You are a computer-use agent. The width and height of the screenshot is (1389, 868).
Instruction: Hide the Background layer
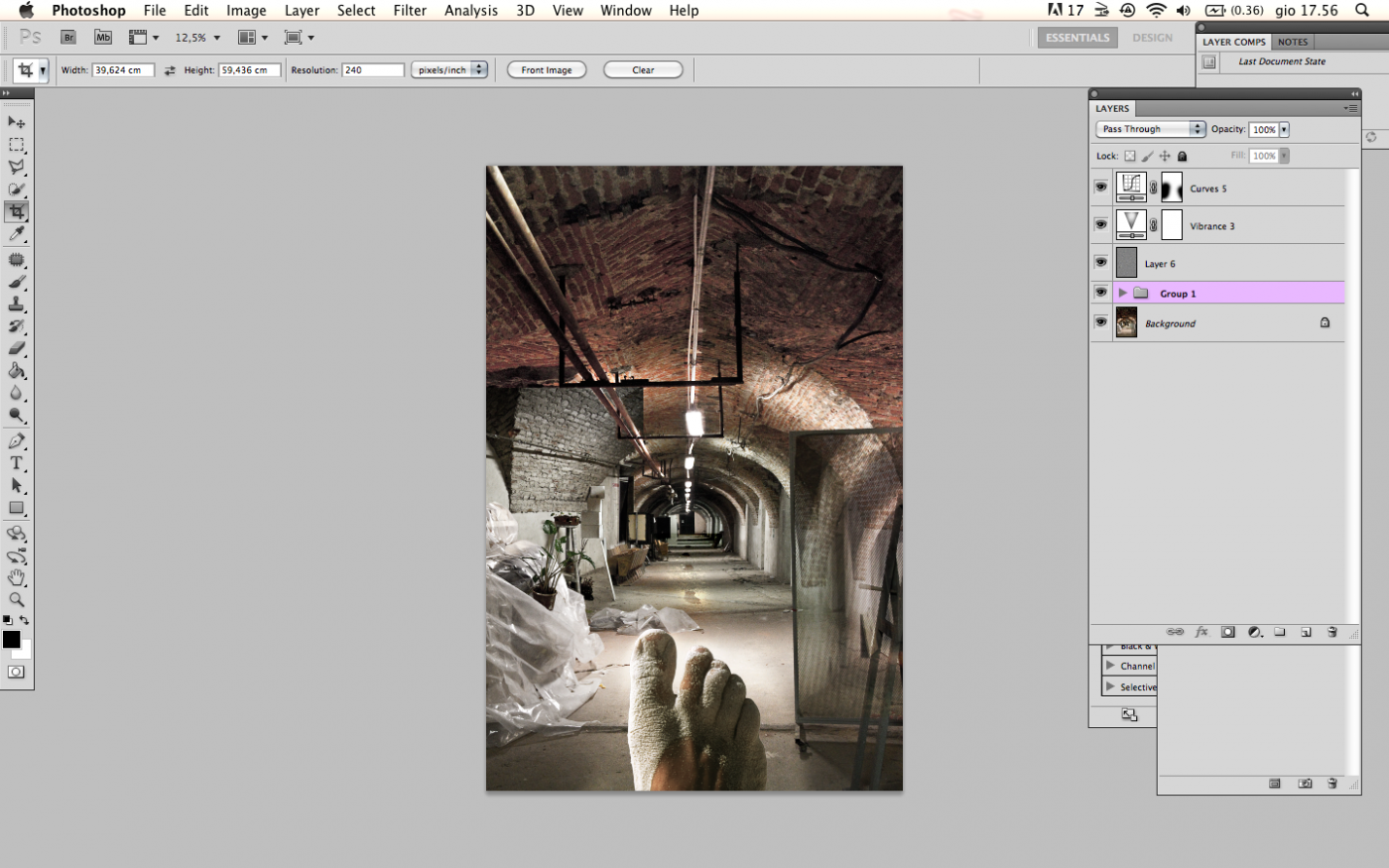1100,322
